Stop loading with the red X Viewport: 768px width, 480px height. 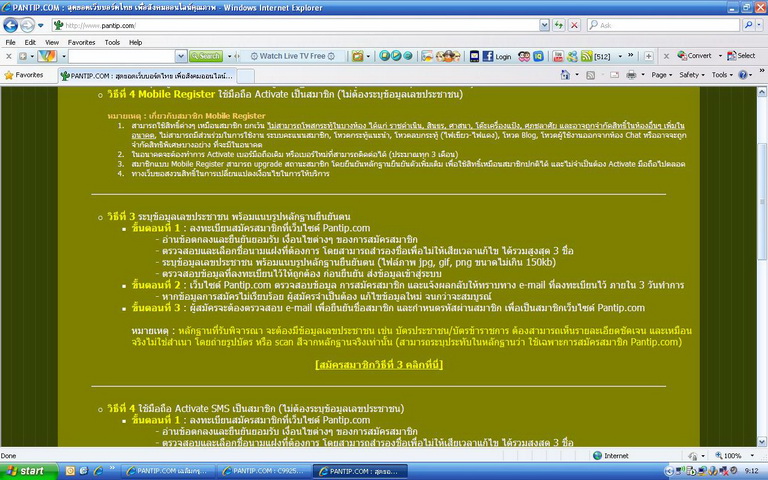[575, 25]
